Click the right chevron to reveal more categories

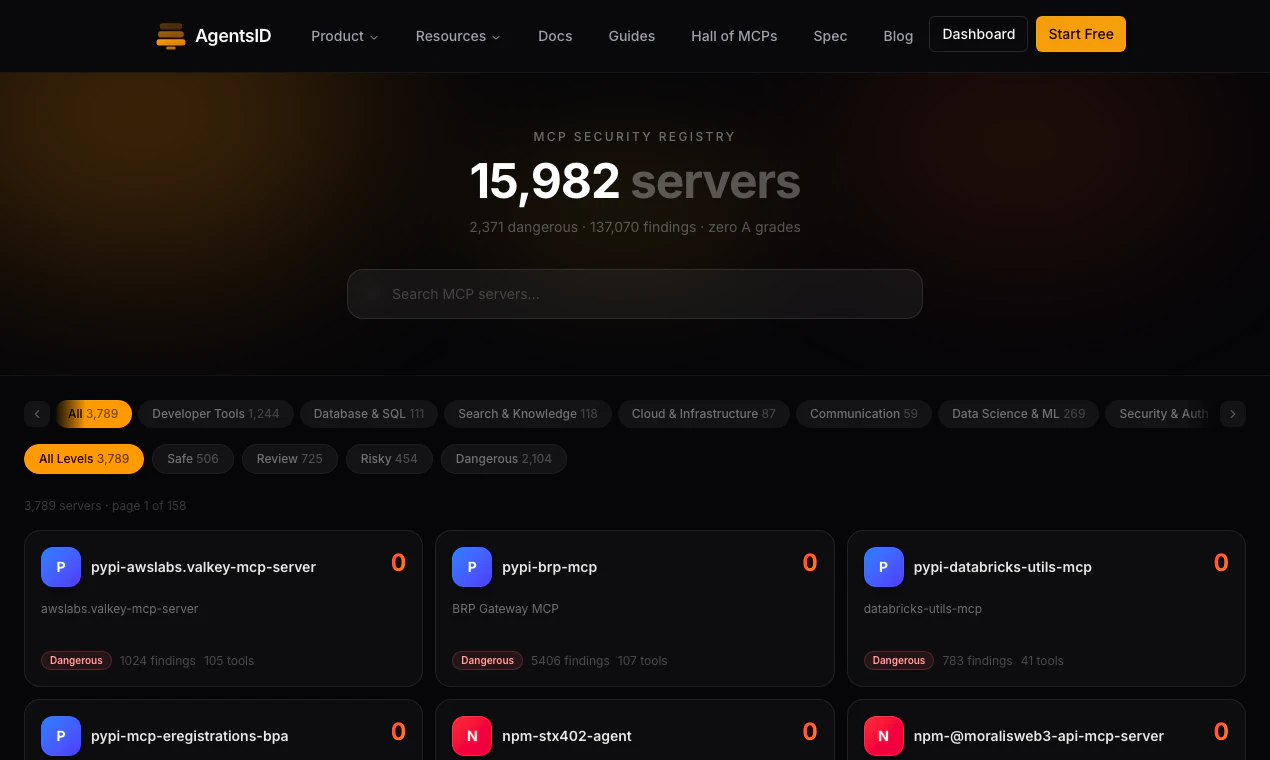(x=1233, y=414)
